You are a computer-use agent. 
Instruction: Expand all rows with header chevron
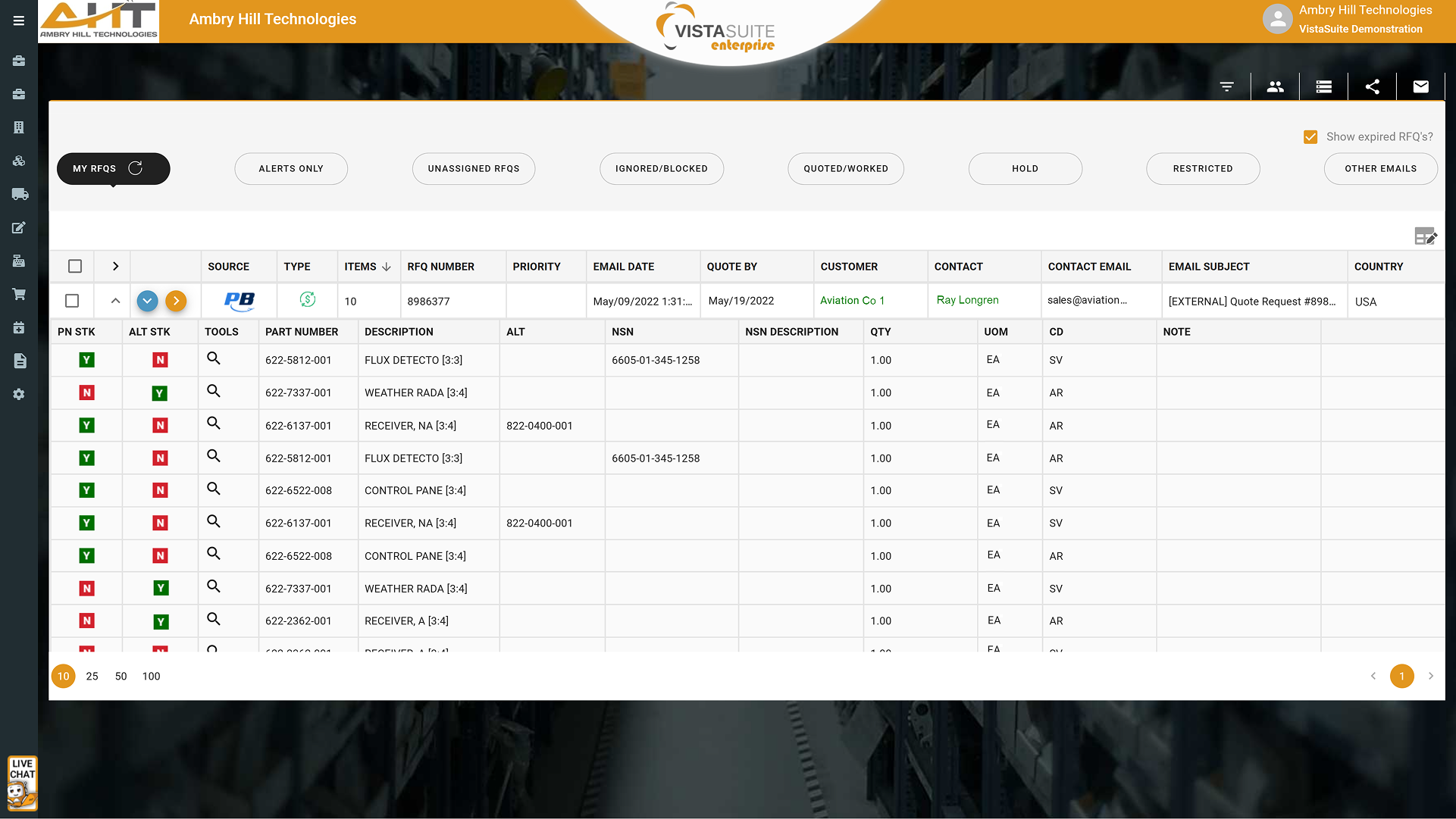click(115, 267)
